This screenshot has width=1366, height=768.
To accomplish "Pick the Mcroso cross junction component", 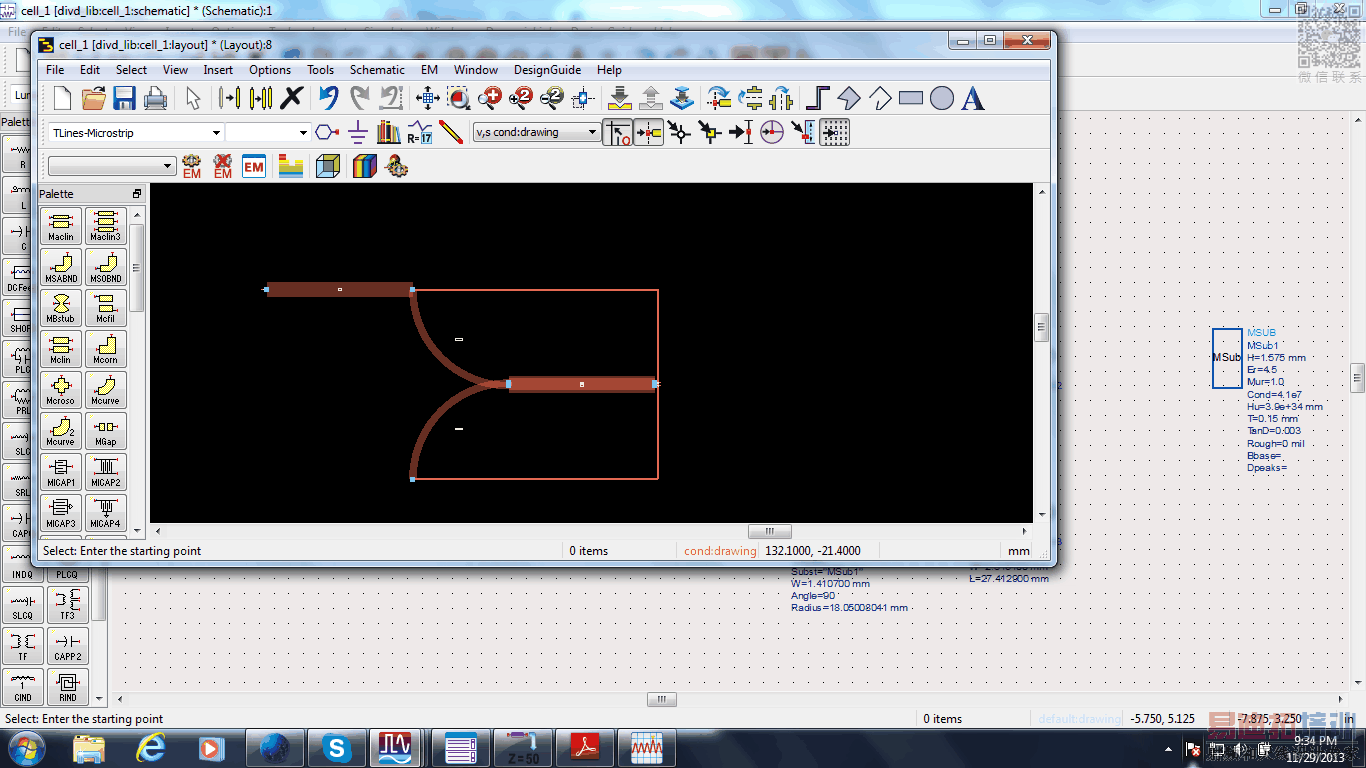I will 61,389.
